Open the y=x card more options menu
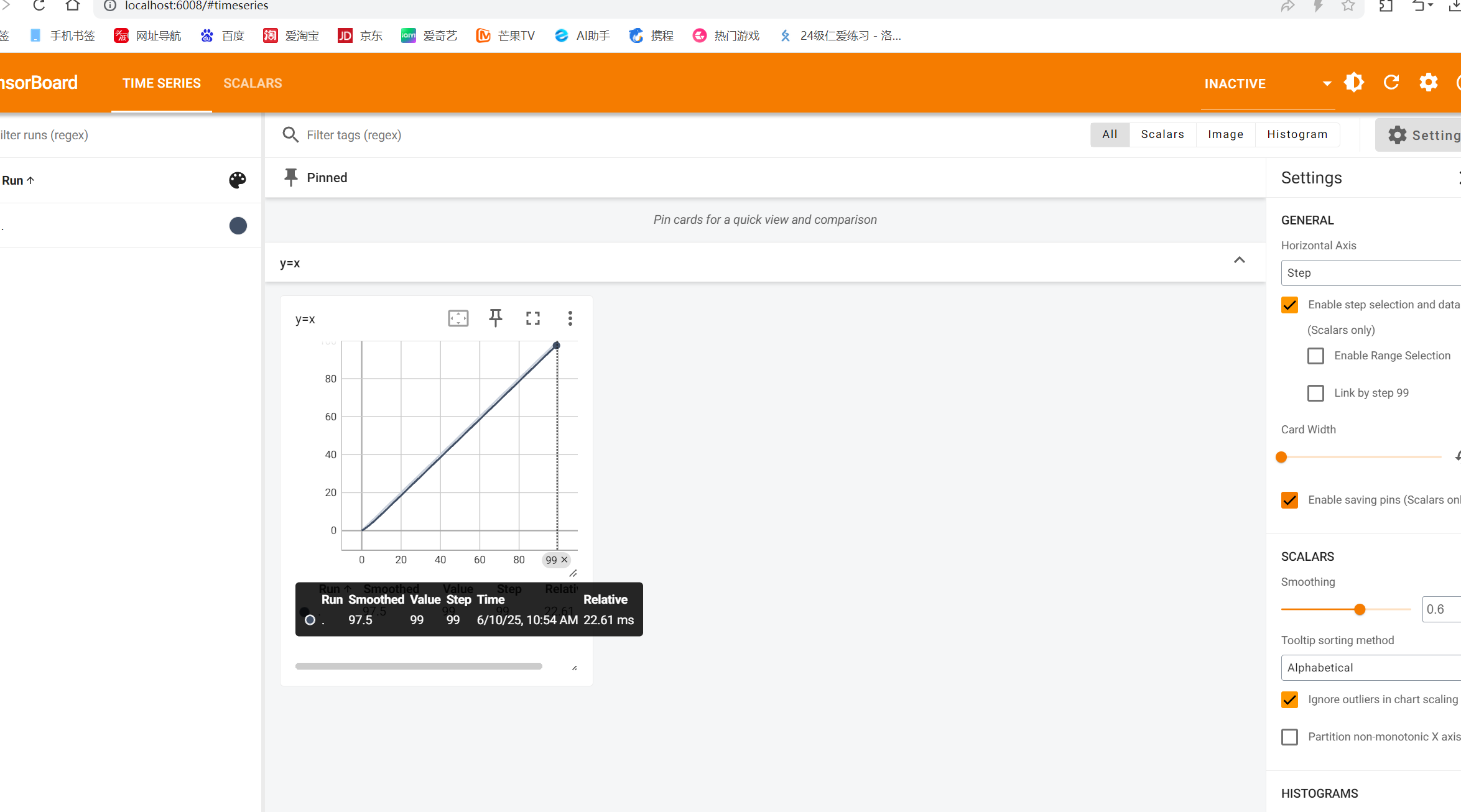This screenshot has width=1461, height=812. point(570,318)
